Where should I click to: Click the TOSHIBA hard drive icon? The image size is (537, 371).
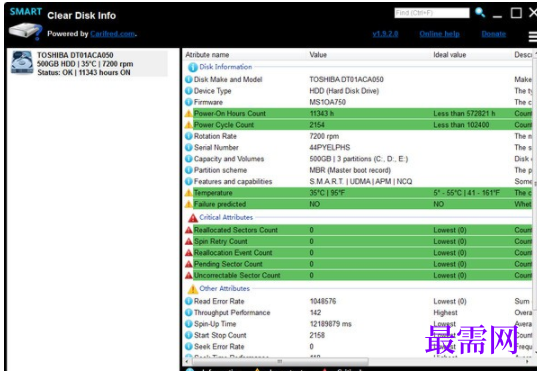coord(22,62)
